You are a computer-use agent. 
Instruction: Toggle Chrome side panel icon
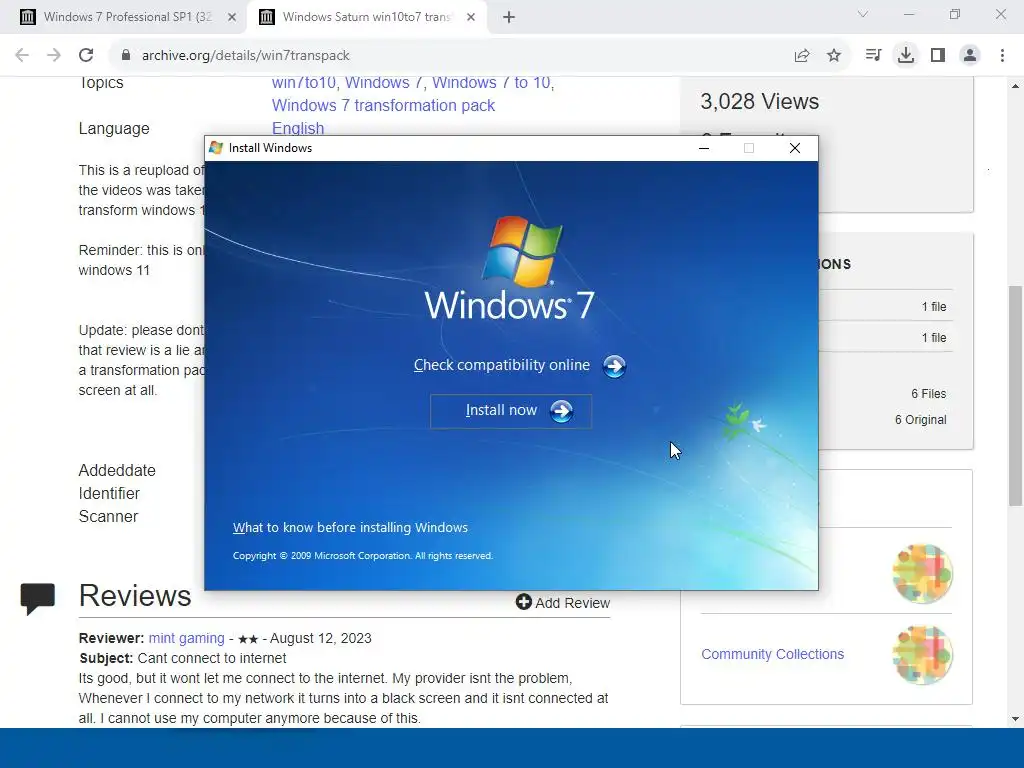pos(938,56)
